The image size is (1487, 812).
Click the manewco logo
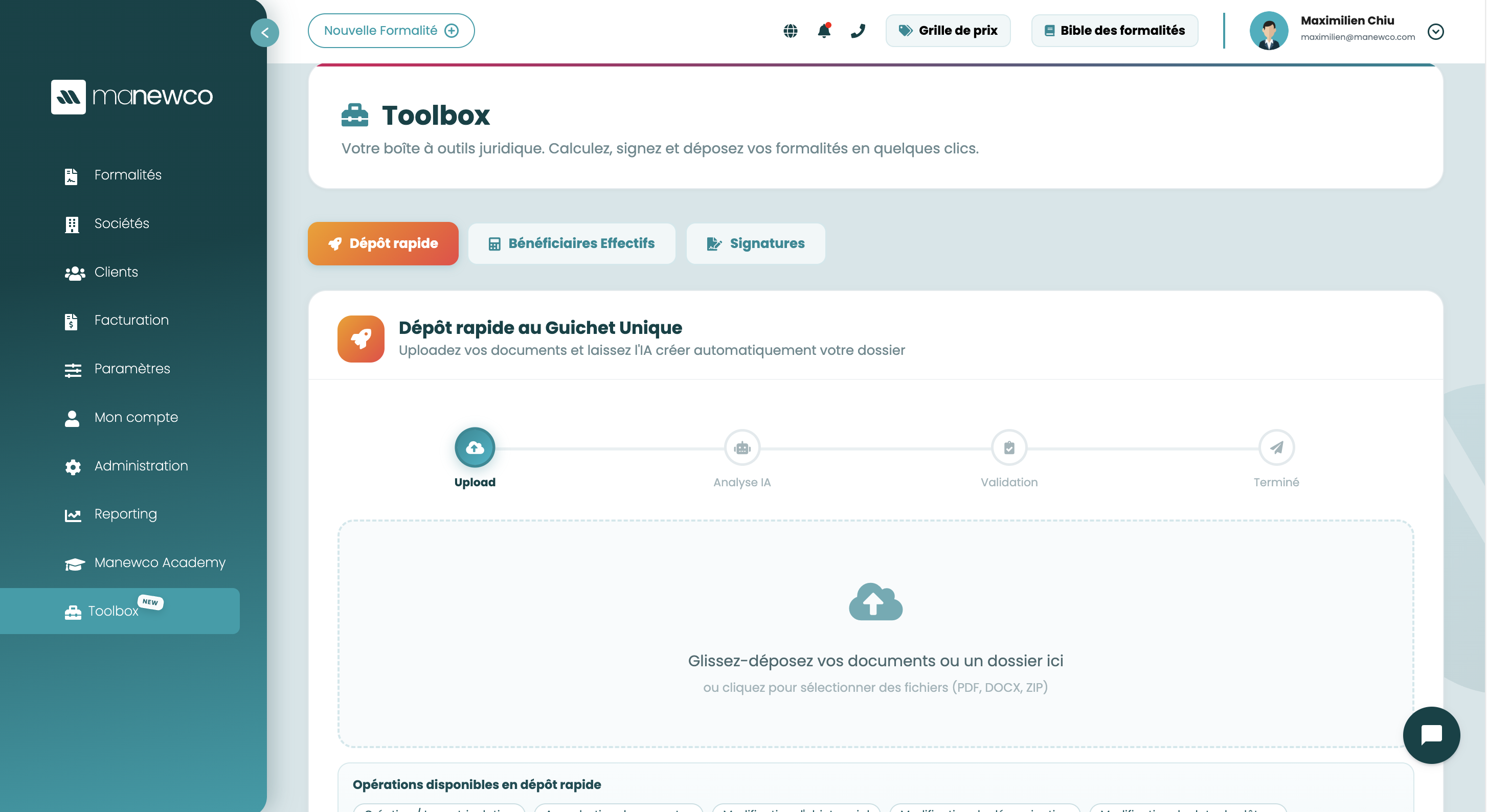132,96
